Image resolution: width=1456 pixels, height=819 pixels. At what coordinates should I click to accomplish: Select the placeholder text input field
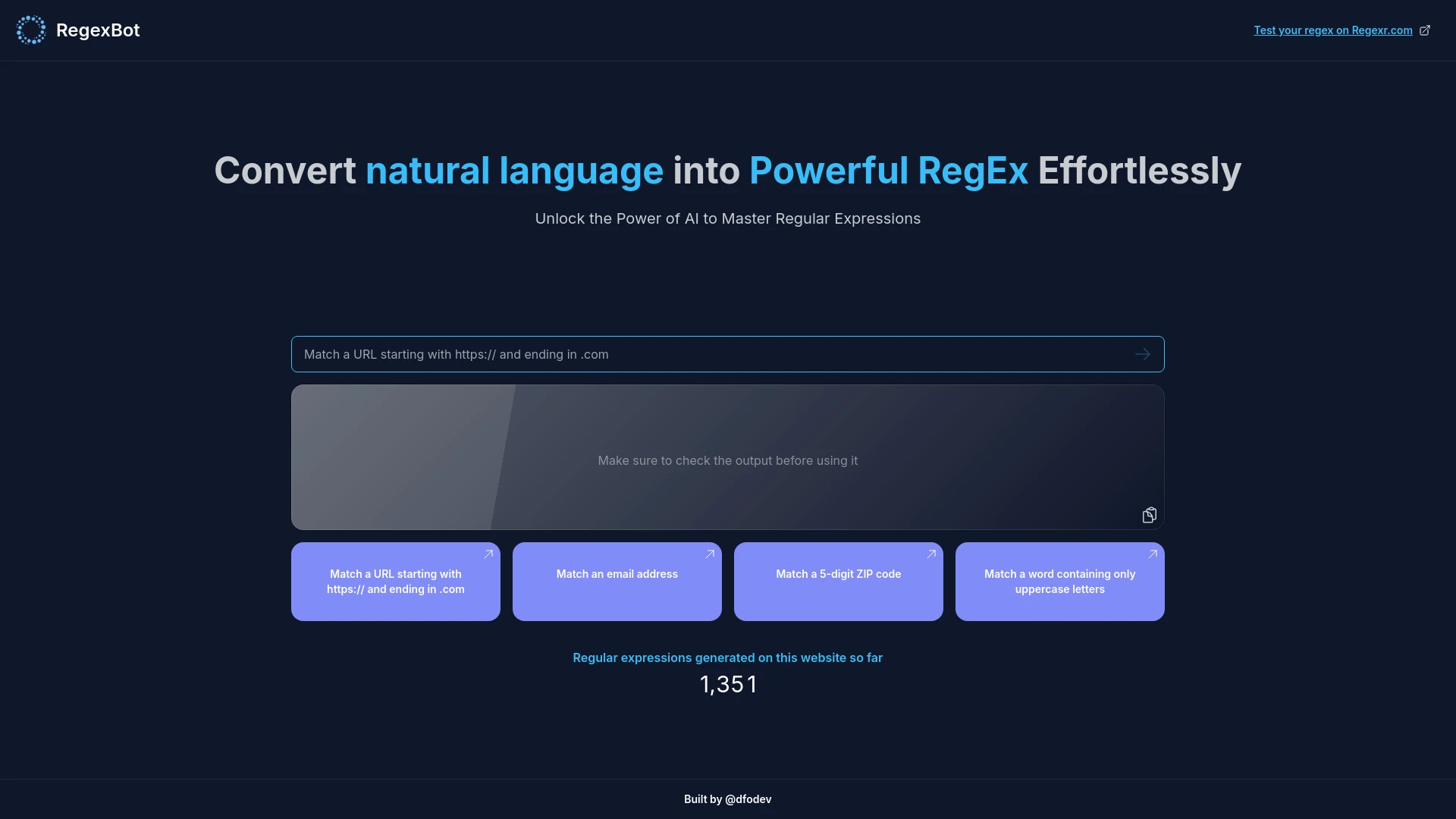coord(728,354)
